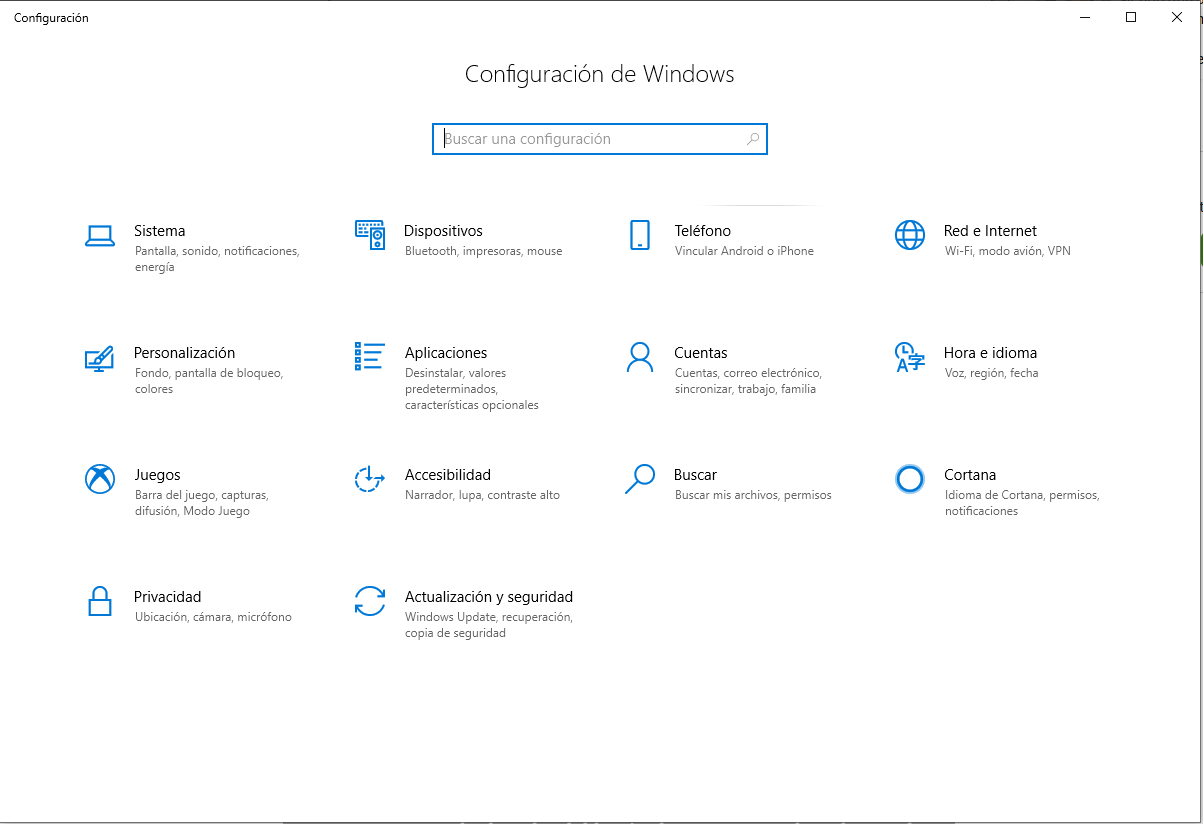Click the 'Ubicación, cámara, micrófono' description
The height and width of the screenshot is (824, 1203).
(x=213, y=617)
